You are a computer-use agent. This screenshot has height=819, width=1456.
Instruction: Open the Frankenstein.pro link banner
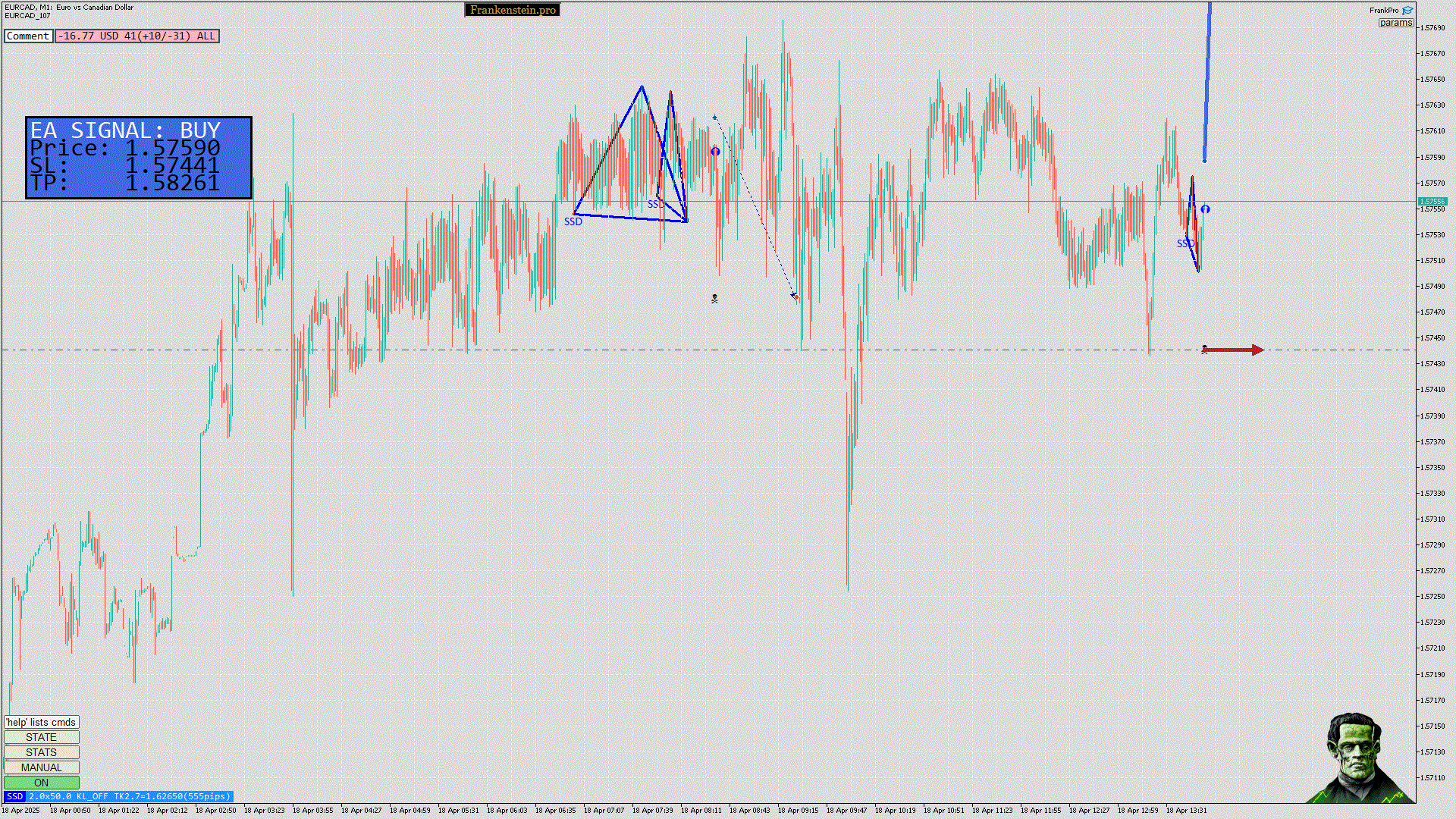(512, 10)
